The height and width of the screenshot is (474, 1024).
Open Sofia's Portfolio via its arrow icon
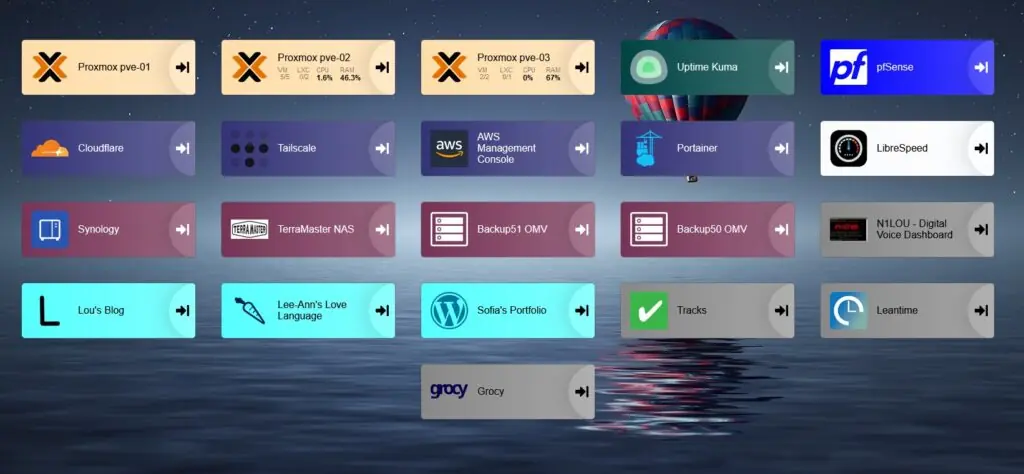(582, 311)
